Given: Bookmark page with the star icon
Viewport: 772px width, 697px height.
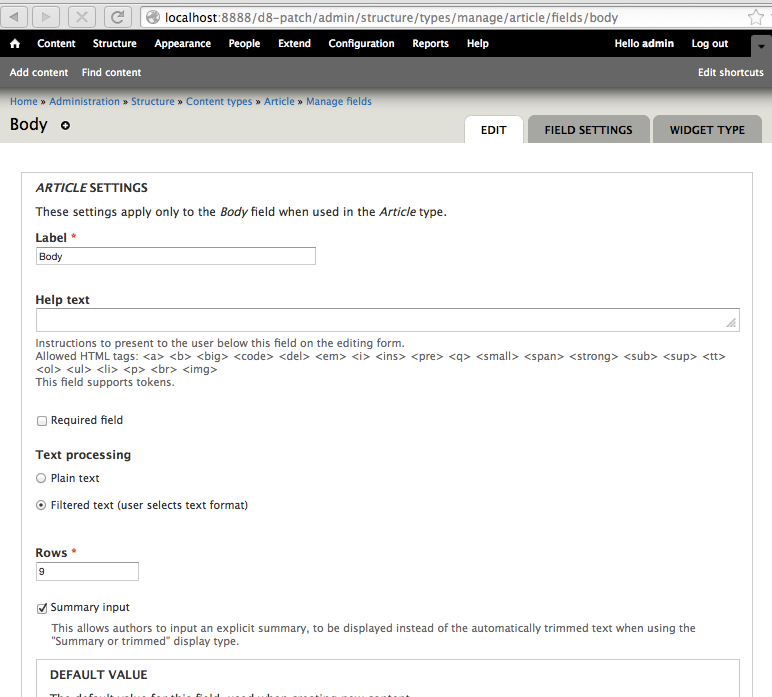Looking at the screenshot, I should pos(756,18).
